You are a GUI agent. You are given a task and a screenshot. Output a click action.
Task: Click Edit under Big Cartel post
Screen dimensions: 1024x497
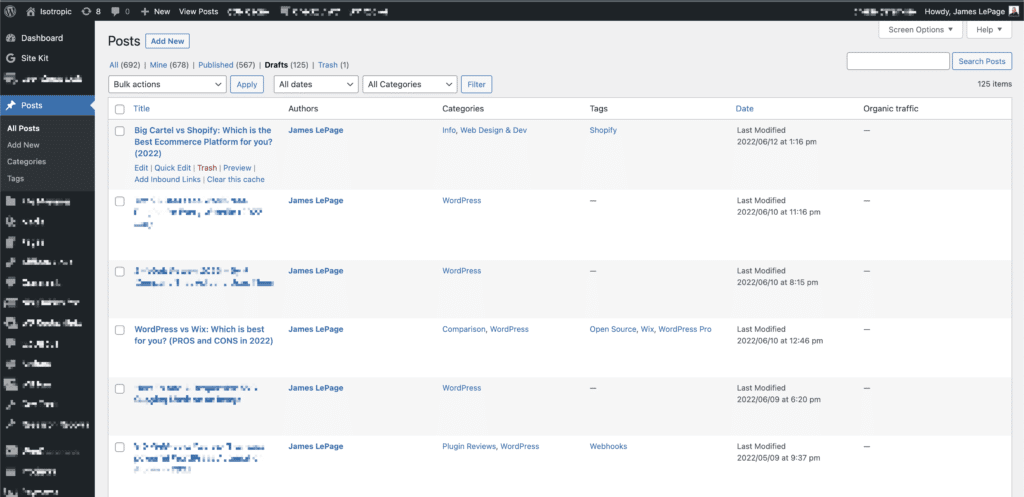click(x=141, y=168)
